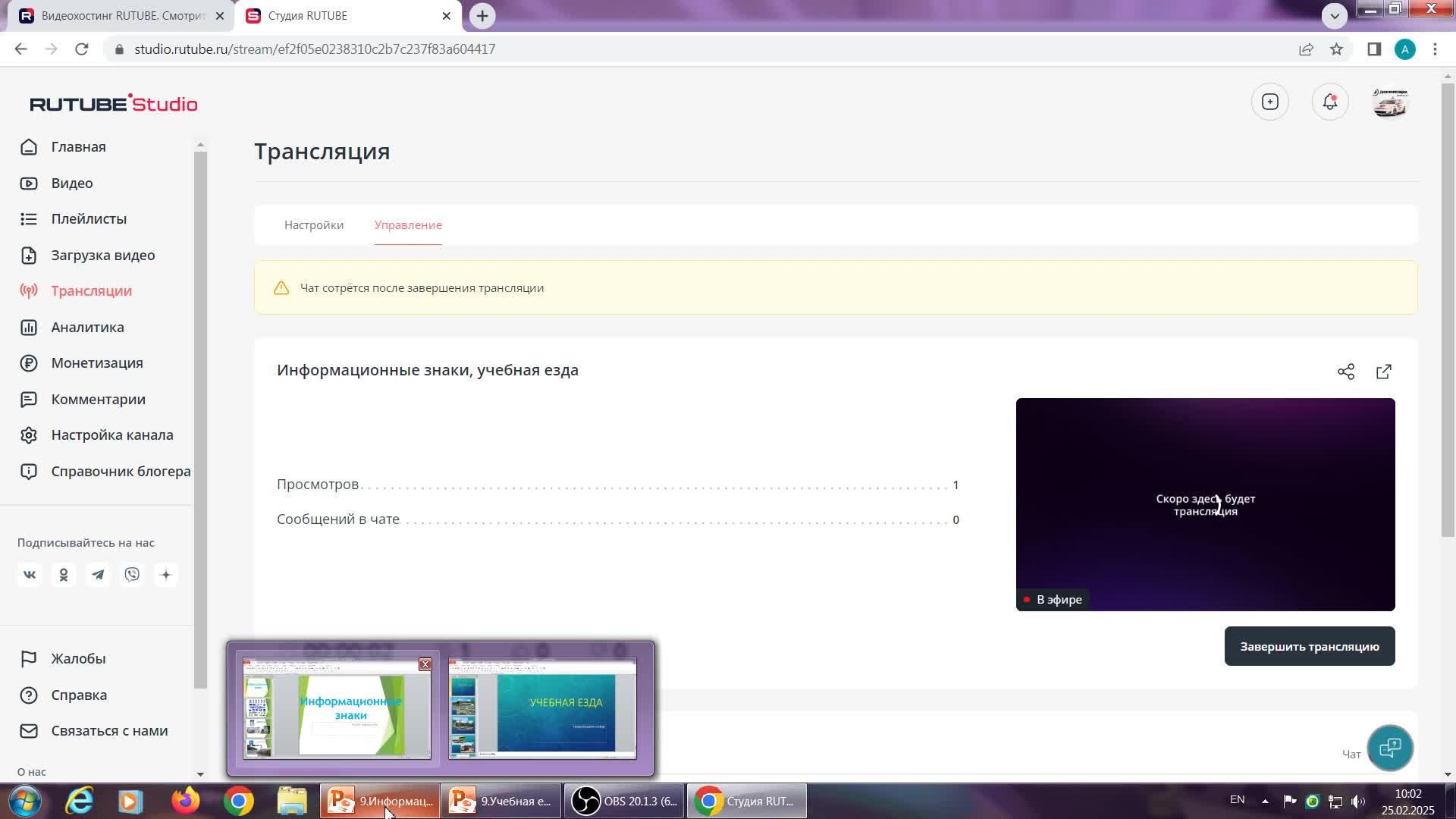Open the Telegram social icon
The width and height of the screenshot is (1456, 819).
click(x=98, y=575)
